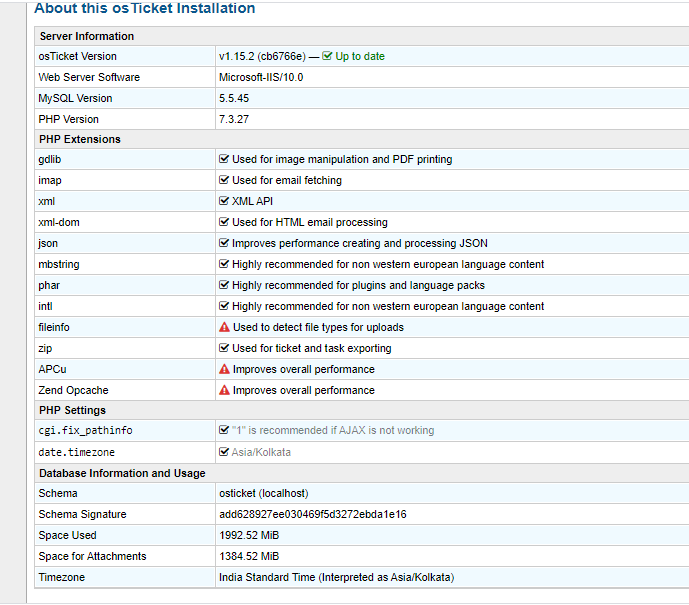
Task: Click the Up to date status link
Action: [360, 56]
